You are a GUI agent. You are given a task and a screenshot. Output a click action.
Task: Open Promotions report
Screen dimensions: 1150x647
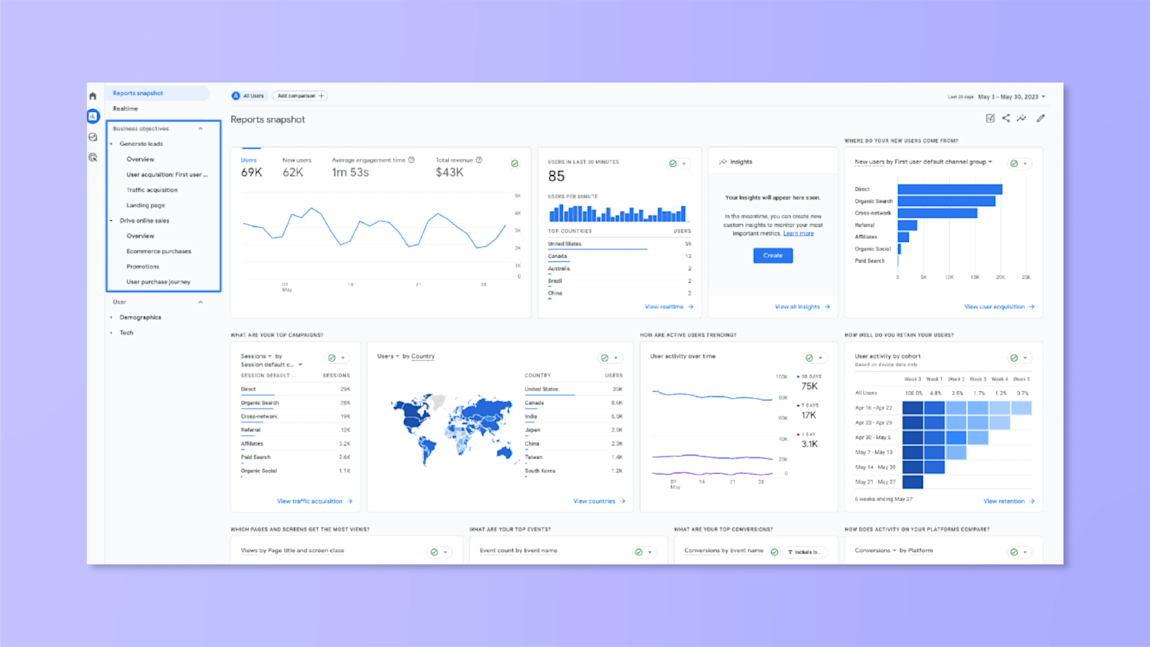[x=142, y=267]
